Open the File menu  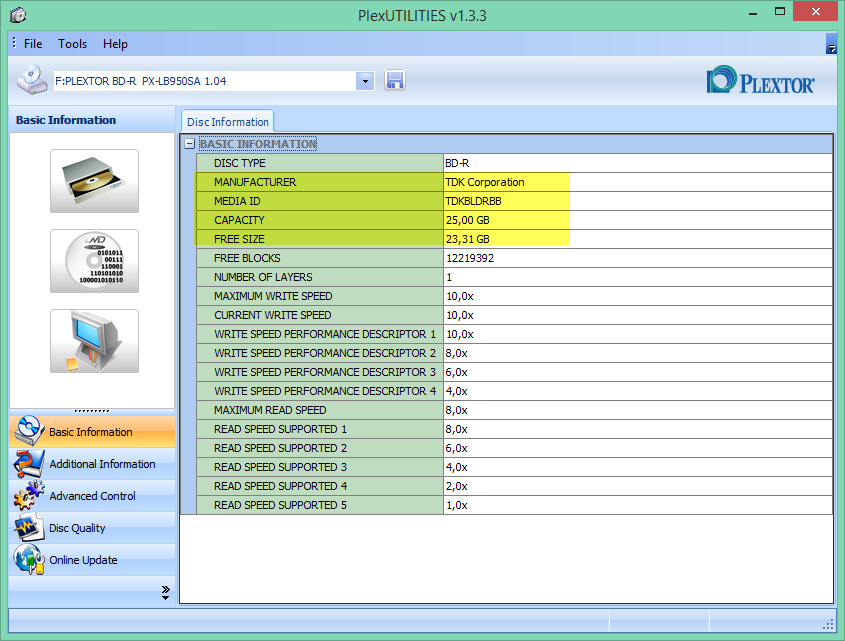tap(33, 44)
